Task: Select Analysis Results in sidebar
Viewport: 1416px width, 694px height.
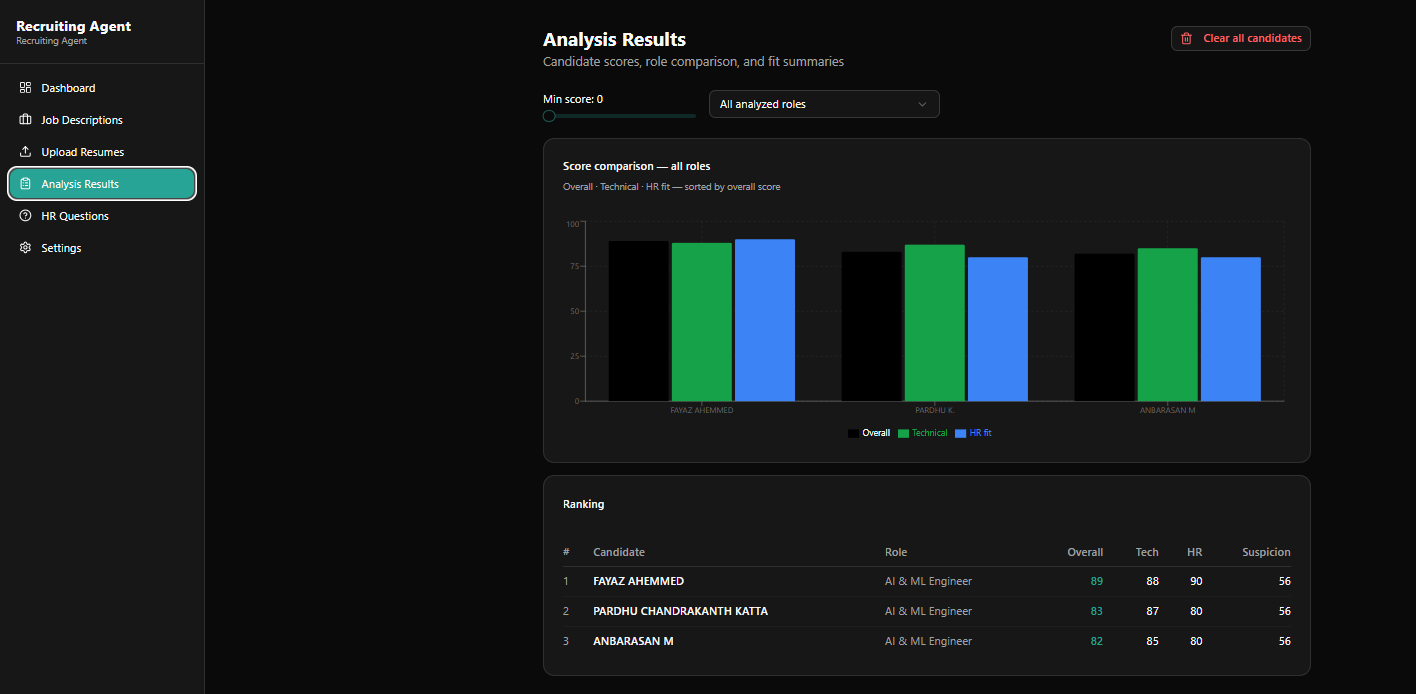Action: [102, 184]
